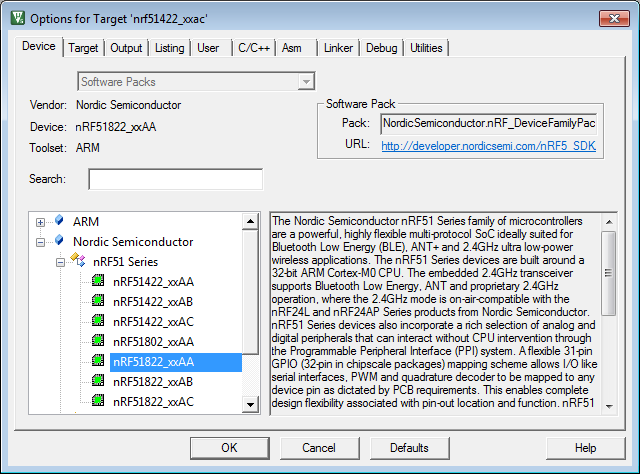This screenshot has height=474, width=640.
Task: Click the chip icon beside nRF51822_xxAA
Action: pos(98,360)
